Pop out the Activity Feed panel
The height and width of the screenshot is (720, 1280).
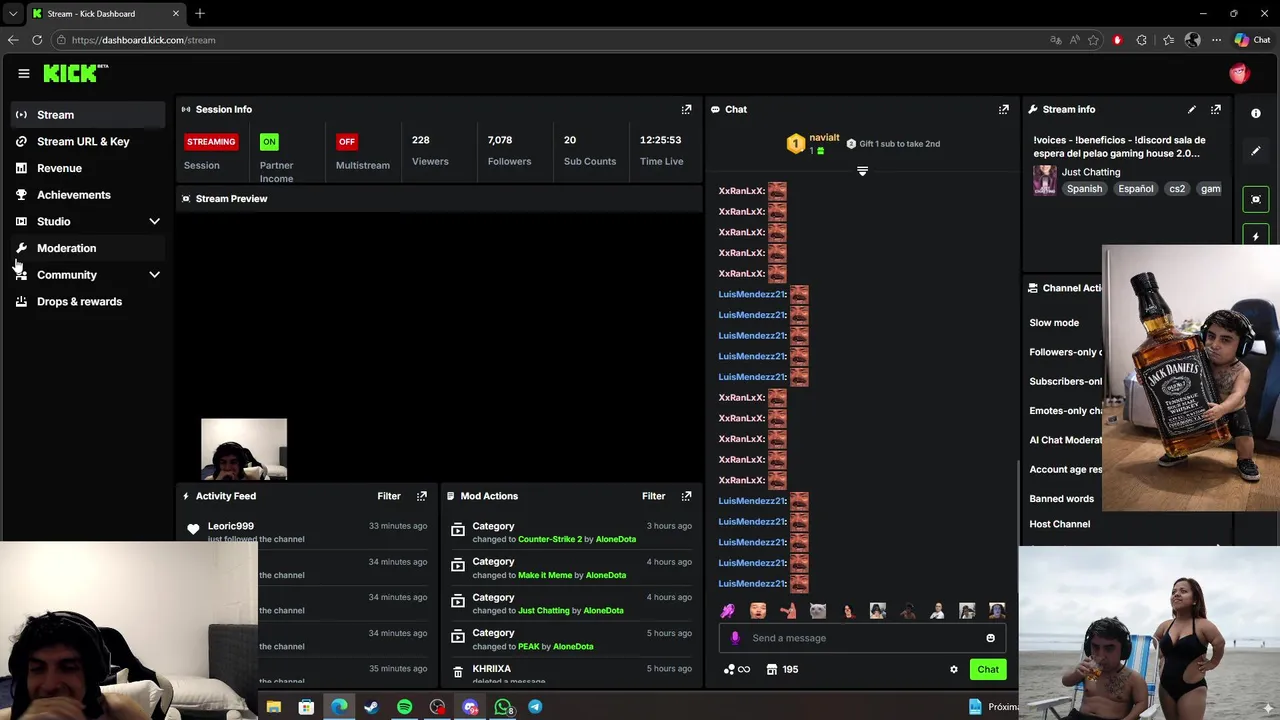point(421,496)
